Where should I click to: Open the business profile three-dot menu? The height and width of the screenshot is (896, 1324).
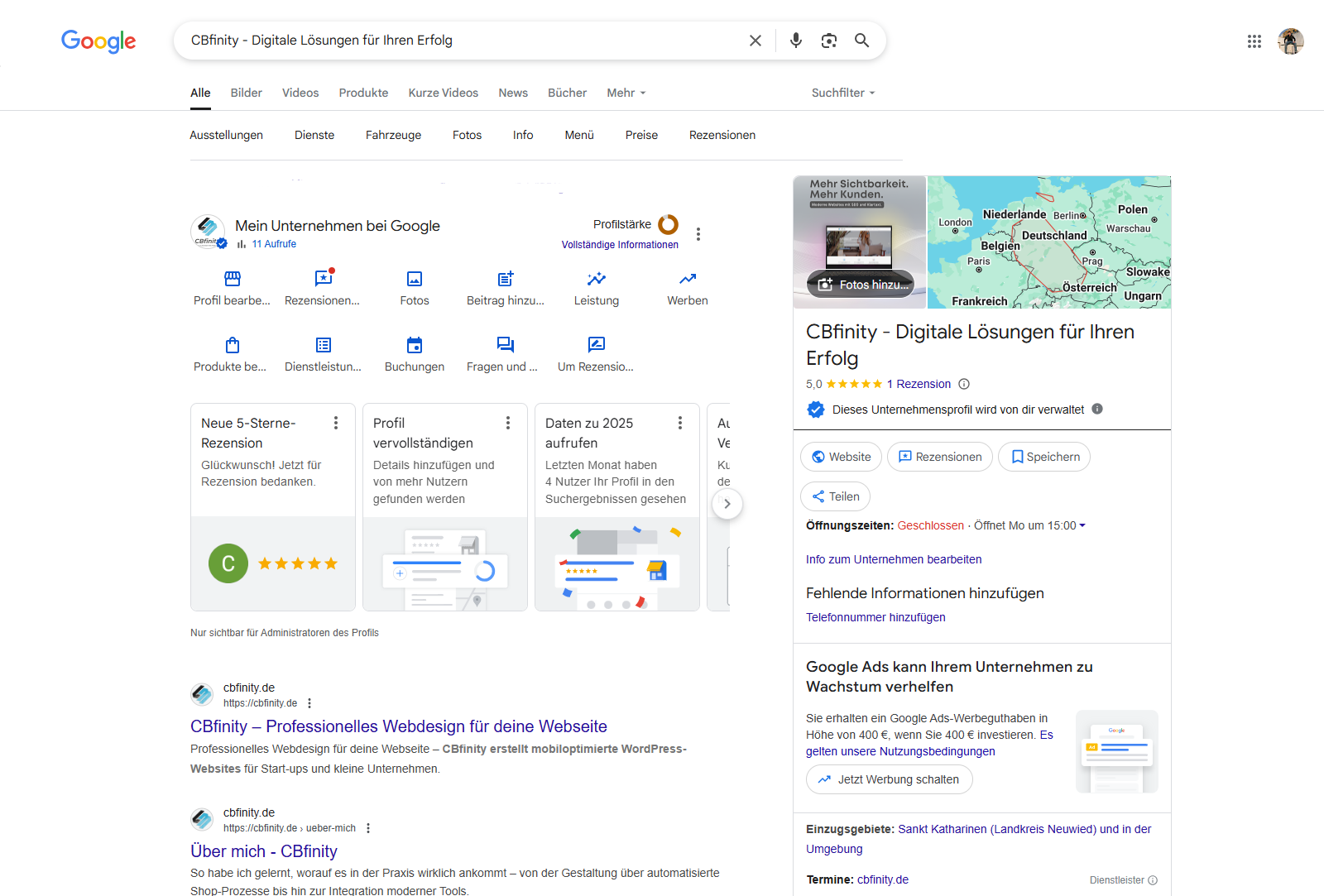click(698, 234)
